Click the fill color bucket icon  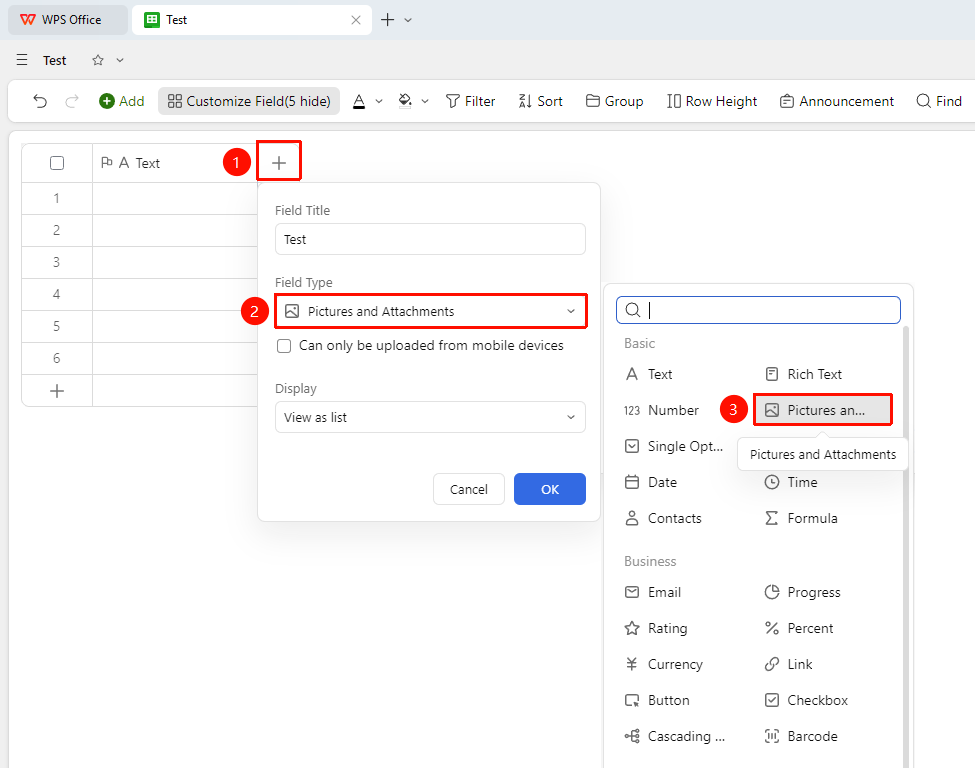point(405,101)
